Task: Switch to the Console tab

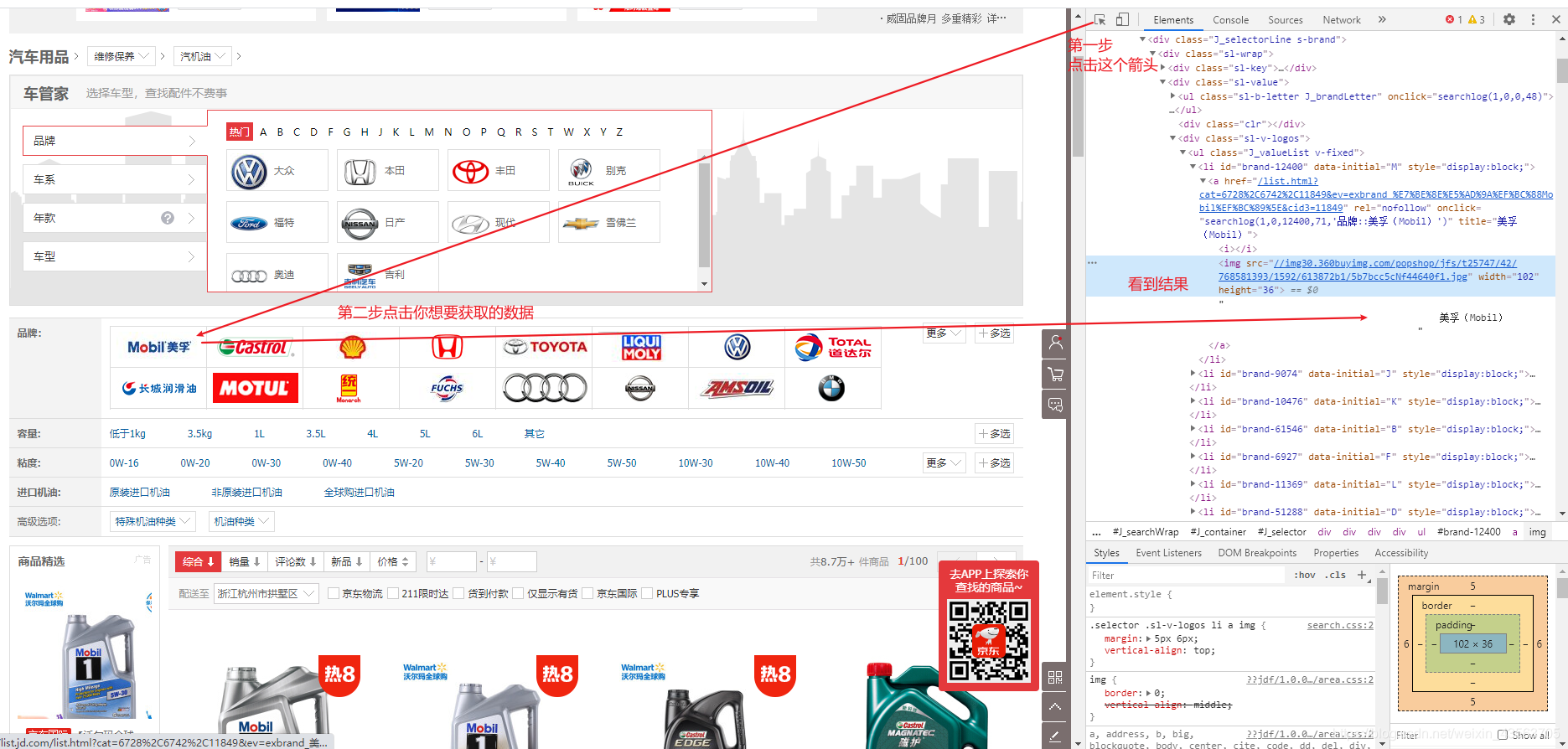Action: pyautogui.click(x=1230, y=20)
